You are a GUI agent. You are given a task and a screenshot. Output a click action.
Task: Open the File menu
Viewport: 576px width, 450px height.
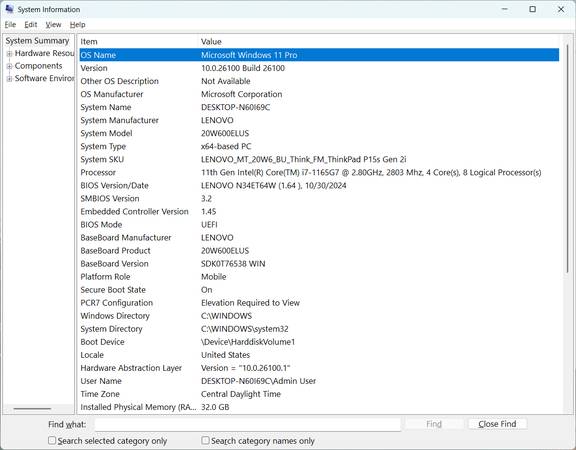[10, 25]
